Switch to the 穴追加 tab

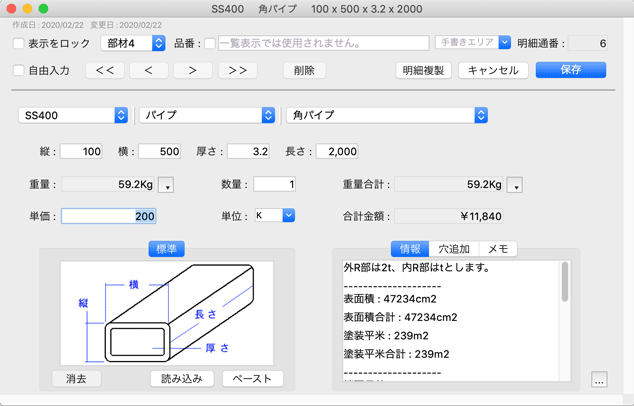[453, 249]
